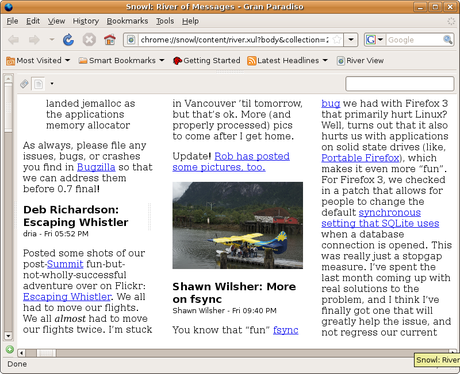Click the horizontal scrollbar thumb

point(46,353)
